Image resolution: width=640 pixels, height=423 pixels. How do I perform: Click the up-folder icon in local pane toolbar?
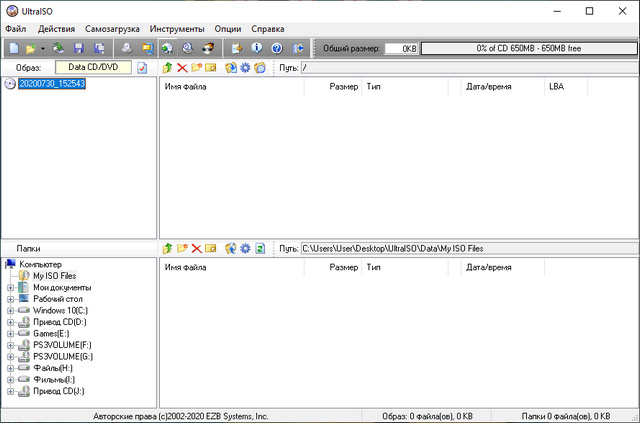[167, 248]
